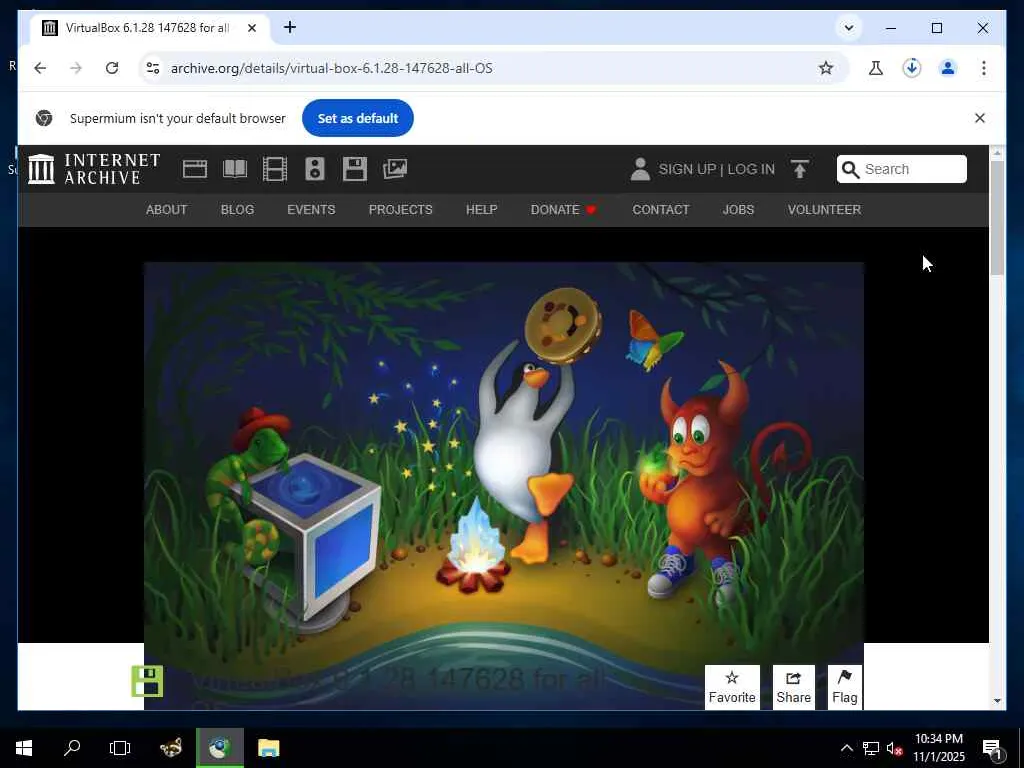The height and width of the screenshot is (768, 1024).
Task: Open File Explorer from taskbar
Action: point(268,748)
